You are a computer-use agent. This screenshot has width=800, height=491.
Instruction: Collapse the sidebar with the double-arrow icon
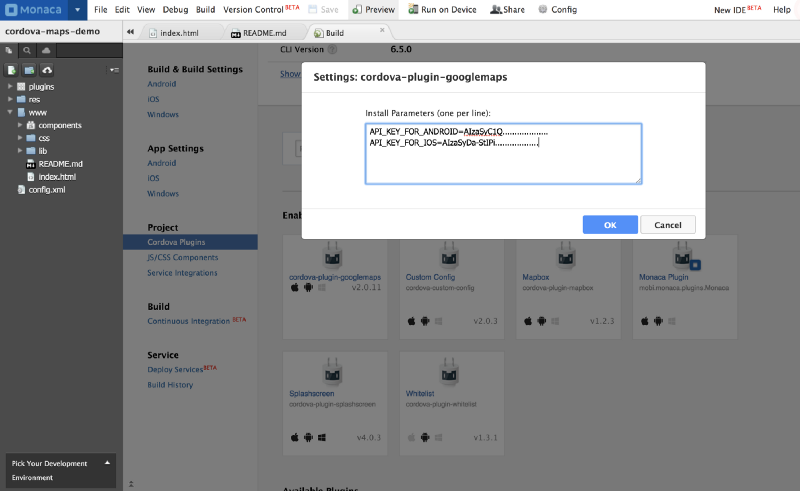click(x=131, y=32)
